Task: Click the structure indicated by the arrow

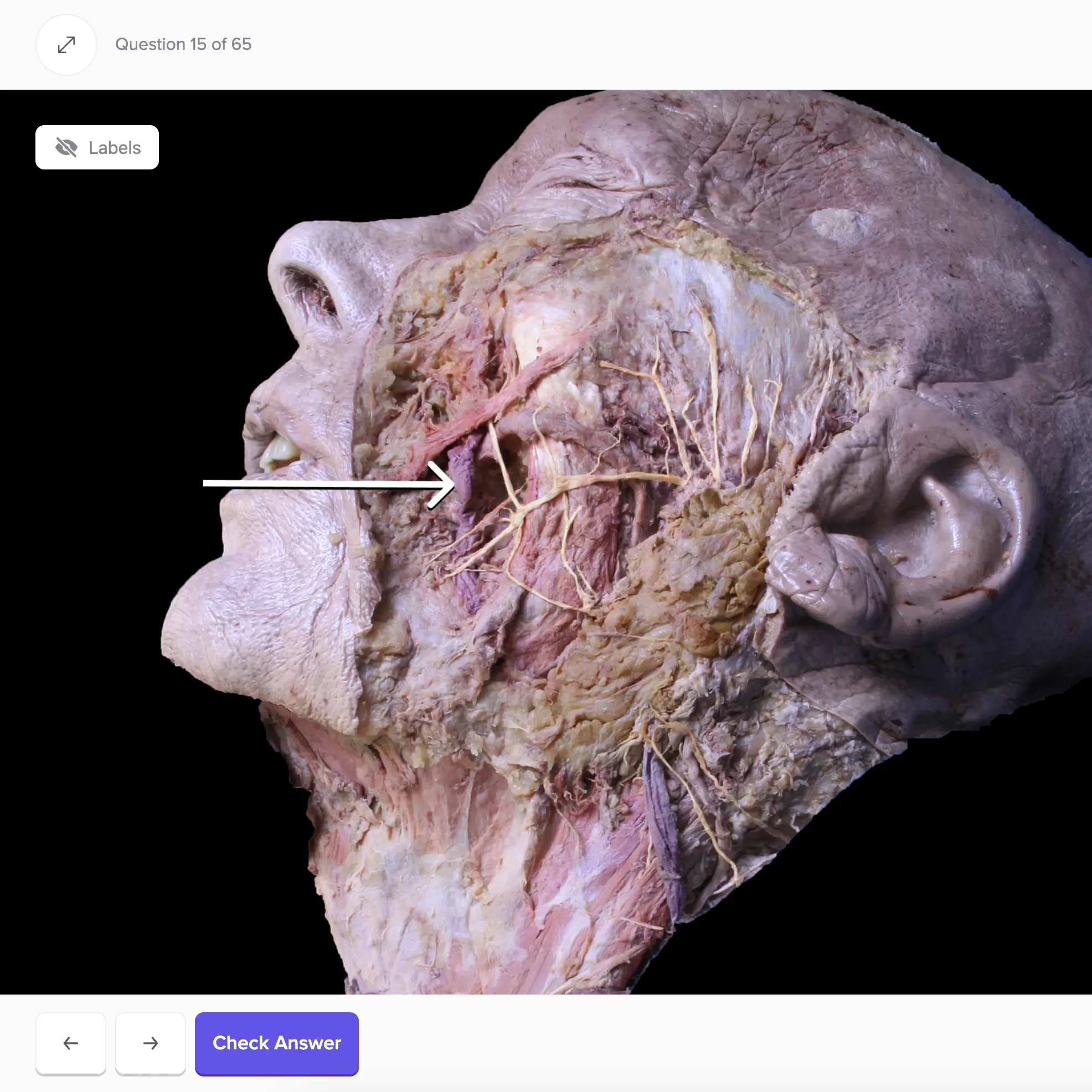Action: tap(463, 486)
